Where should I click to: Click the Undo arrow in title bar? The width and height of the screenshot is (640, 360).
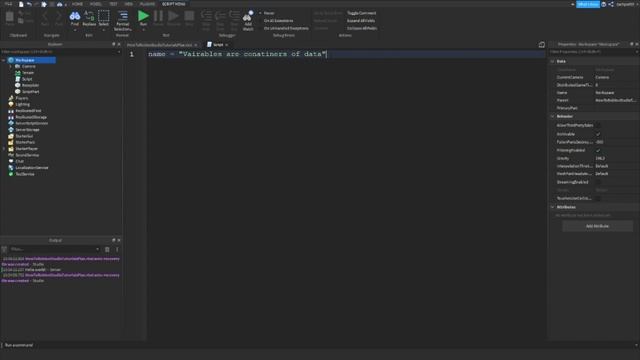(x=29, y=4)
